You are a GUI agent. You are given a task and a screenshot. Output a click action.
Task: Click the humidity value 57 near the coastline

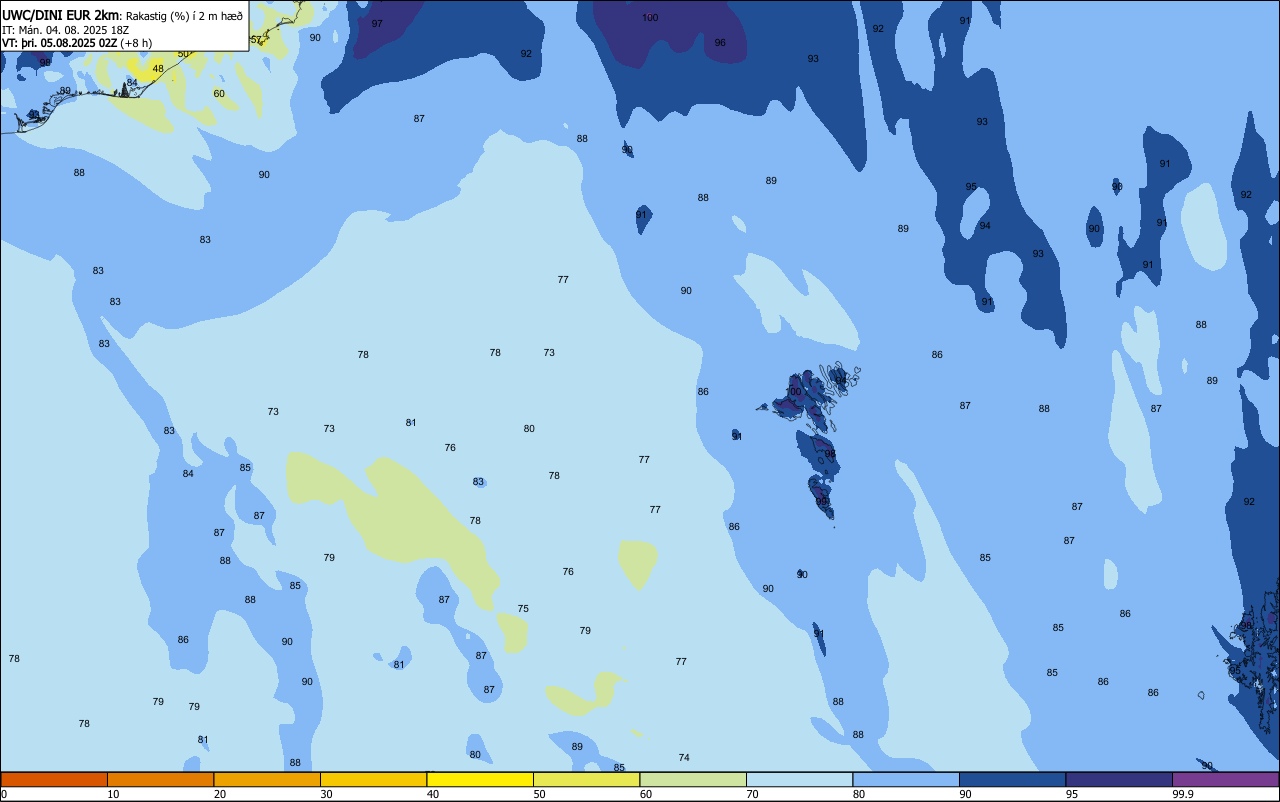(x=256, y=40)
